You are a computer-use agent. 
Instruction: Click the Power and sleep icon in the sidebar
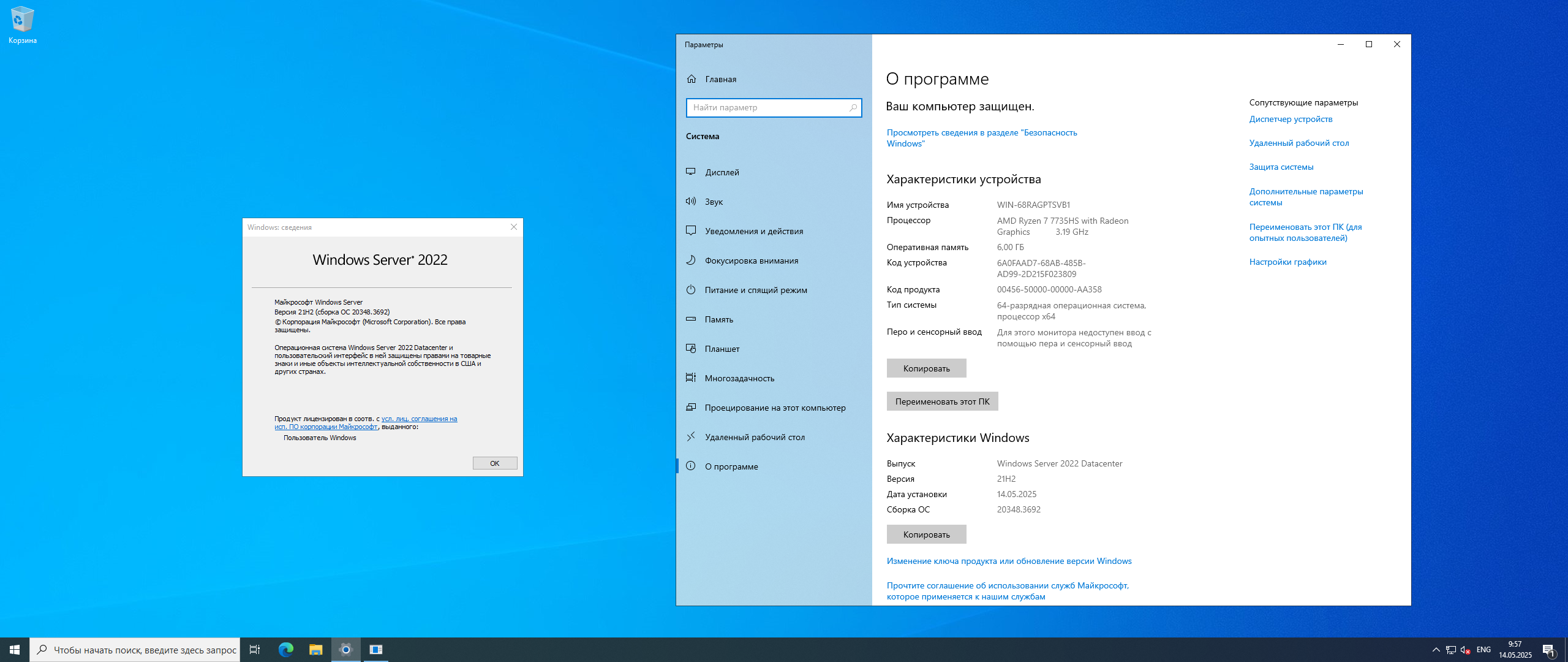tap(691, 289)
